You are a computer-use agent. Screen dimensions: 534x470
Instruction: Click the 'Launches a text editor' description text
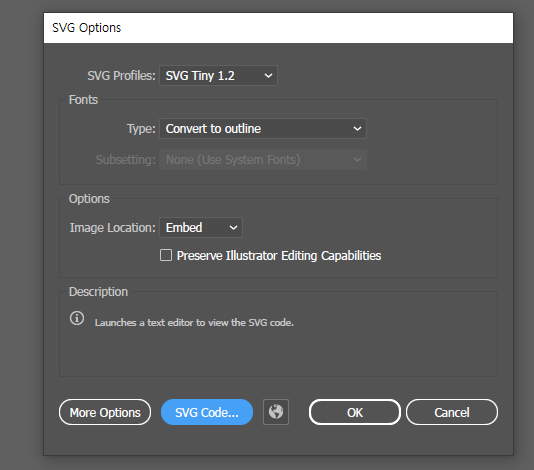click(x=194, y=323)
